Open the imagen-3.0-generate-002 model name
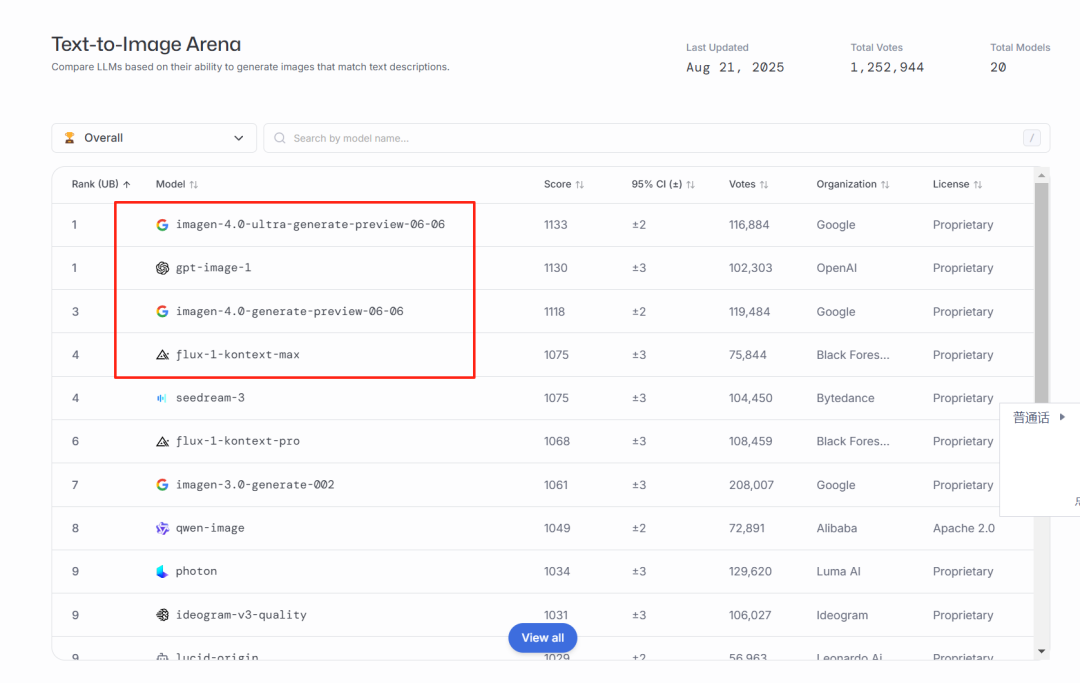 255,485
